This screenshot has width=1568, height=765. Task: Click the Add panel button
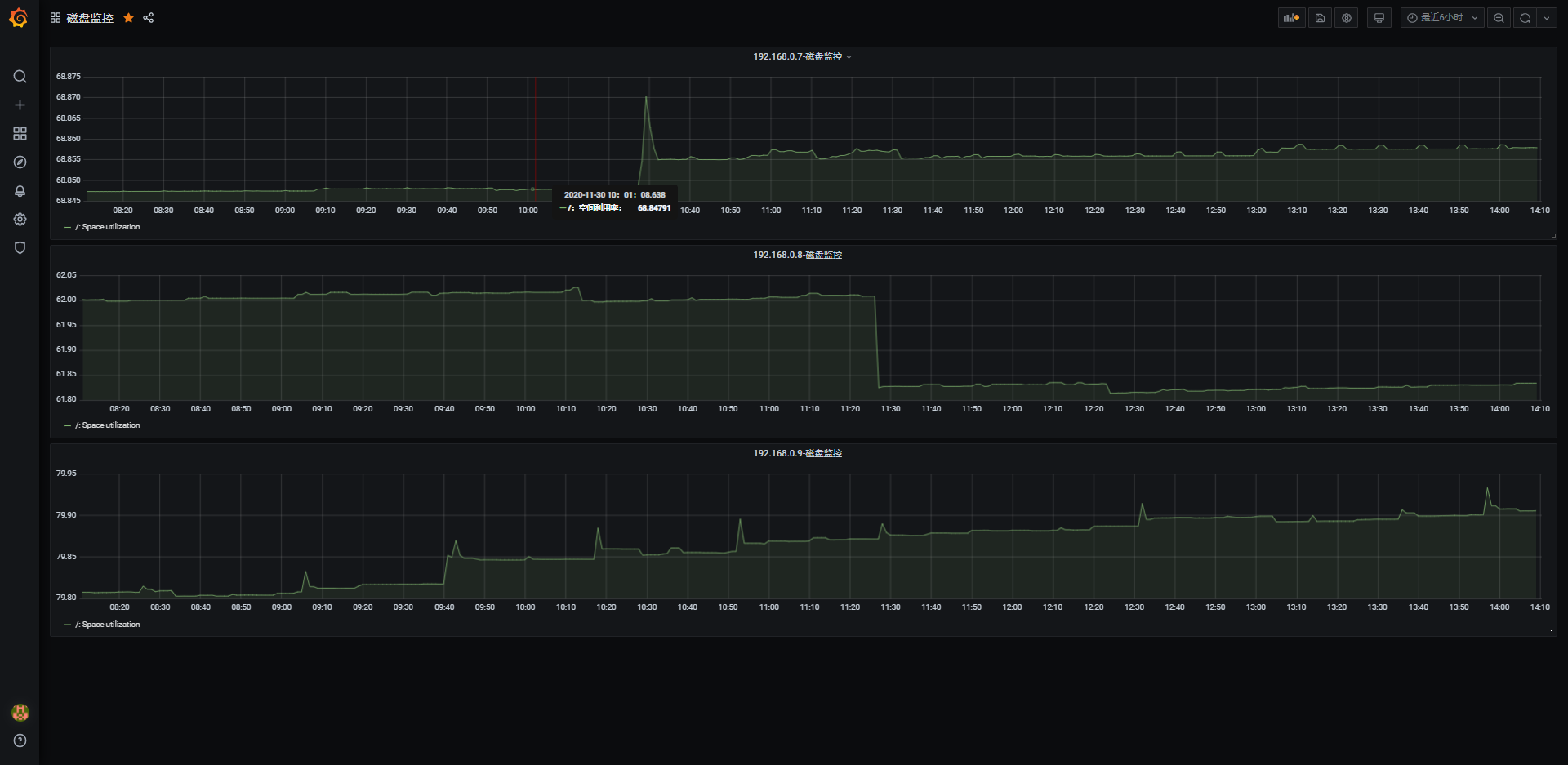(1291, 18)
